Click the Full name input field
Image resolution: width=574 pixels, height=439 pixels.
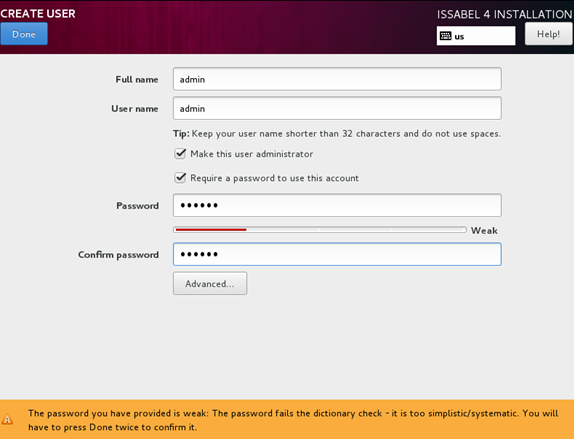[x=337, y=79]
